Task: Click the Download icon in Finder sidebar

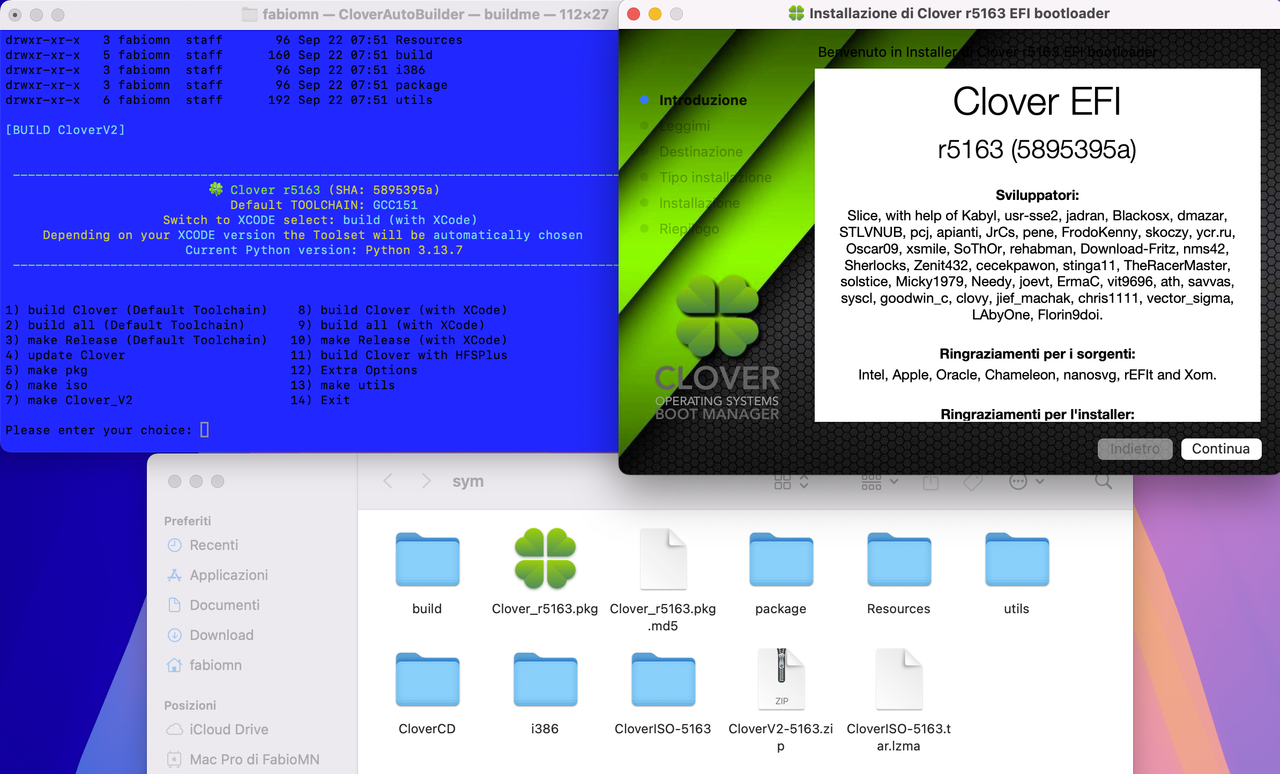Action: [175, 635]
